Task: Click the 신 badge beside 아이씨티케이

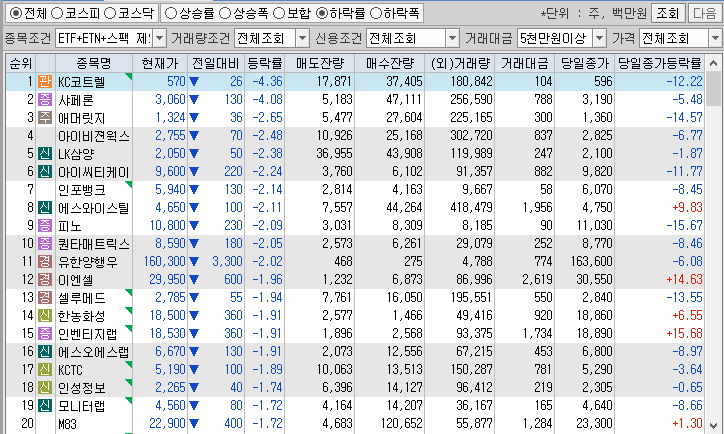Action: [x=45, y=172]
